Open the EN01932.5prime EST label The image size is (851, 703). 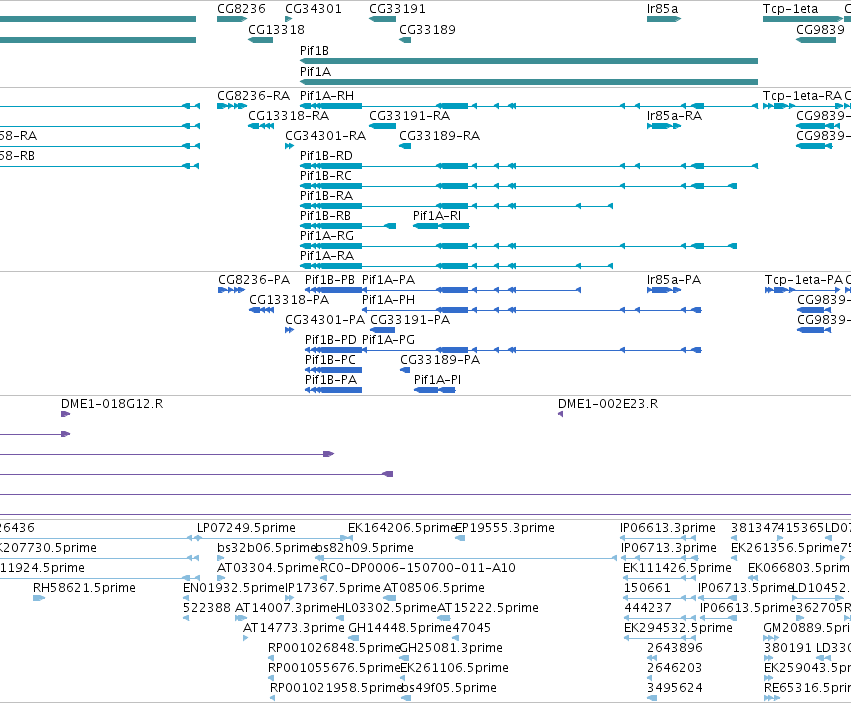point(234,588)
